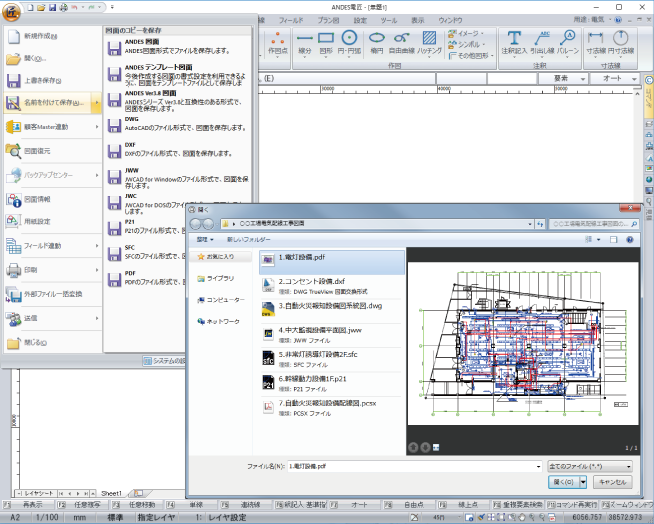Open the フィールド ribbon tab

[291, 20]
